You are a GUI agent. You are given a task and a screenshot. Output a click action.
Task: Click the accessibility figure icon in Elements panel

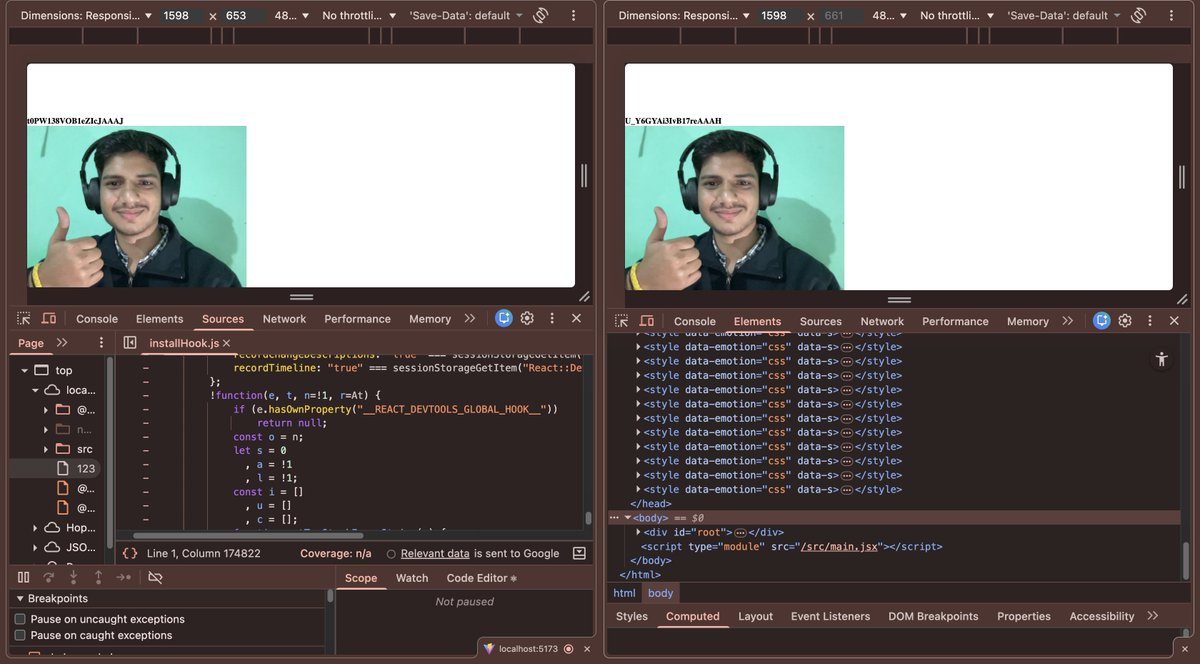1161,359
